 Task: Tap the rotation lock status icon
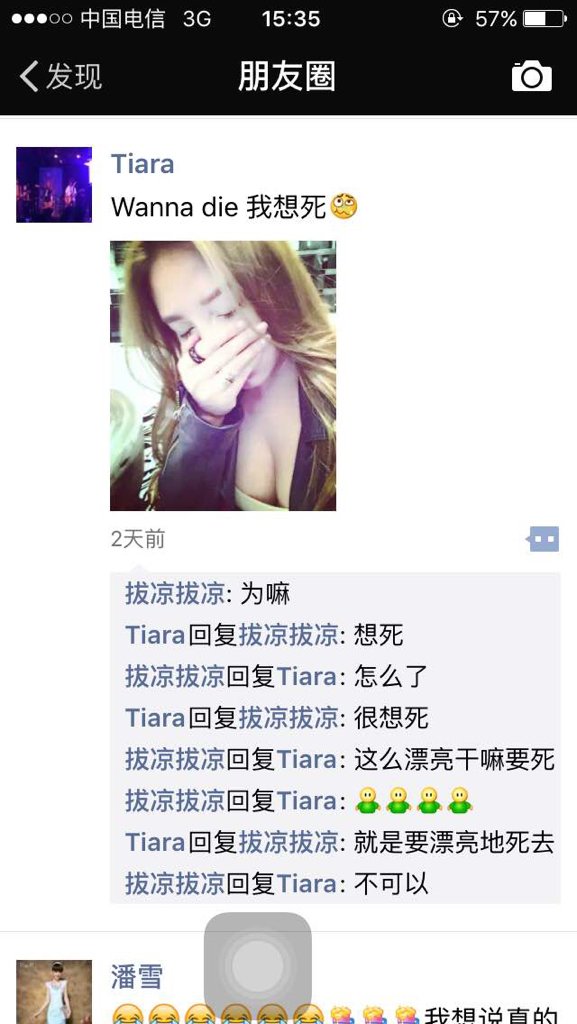point(452,19)
